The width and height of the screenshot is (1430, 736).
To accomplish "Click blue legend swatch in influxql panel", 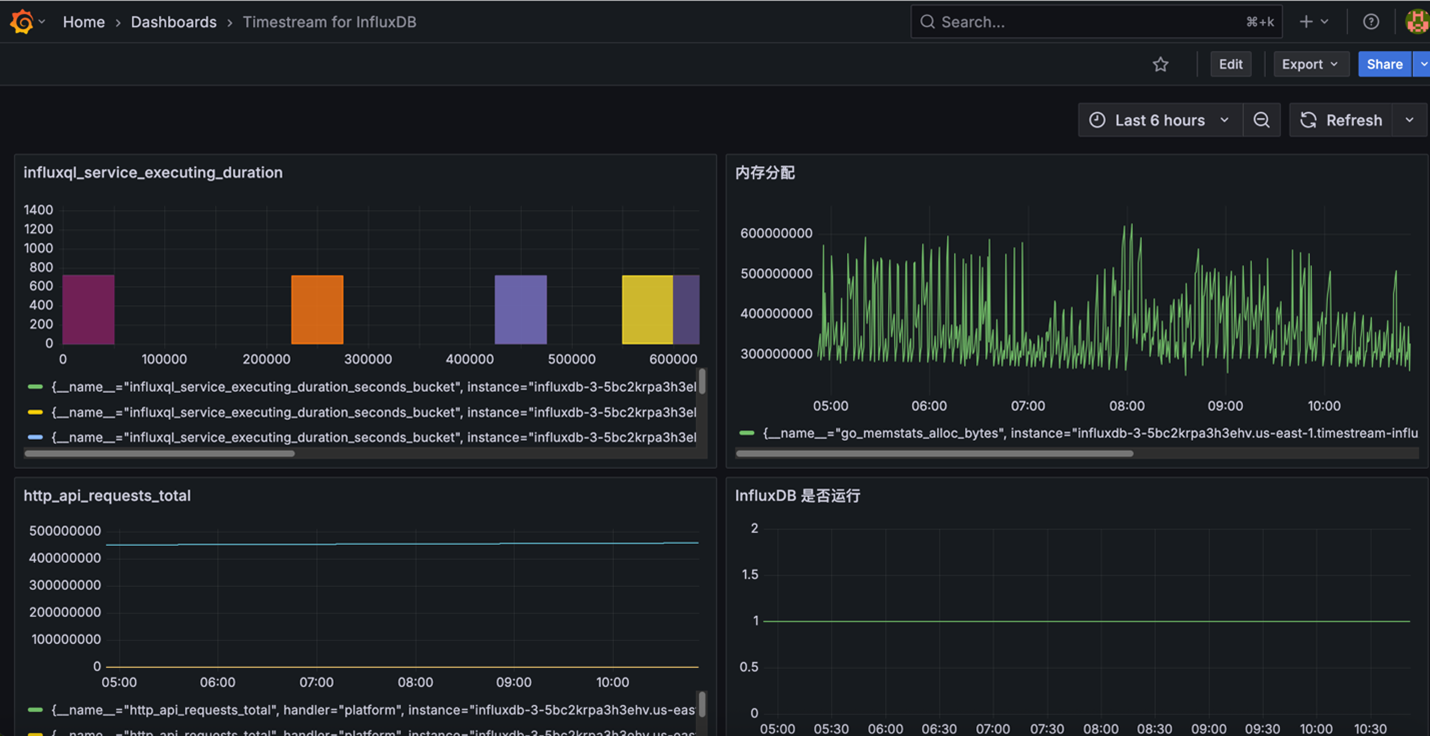I will [x=35, y=437].
